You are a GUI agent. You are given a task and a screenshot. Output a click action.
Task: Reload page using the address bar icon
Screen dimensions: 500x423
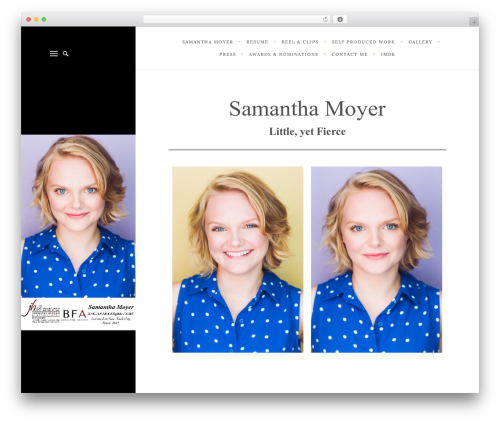pos(325,19)
